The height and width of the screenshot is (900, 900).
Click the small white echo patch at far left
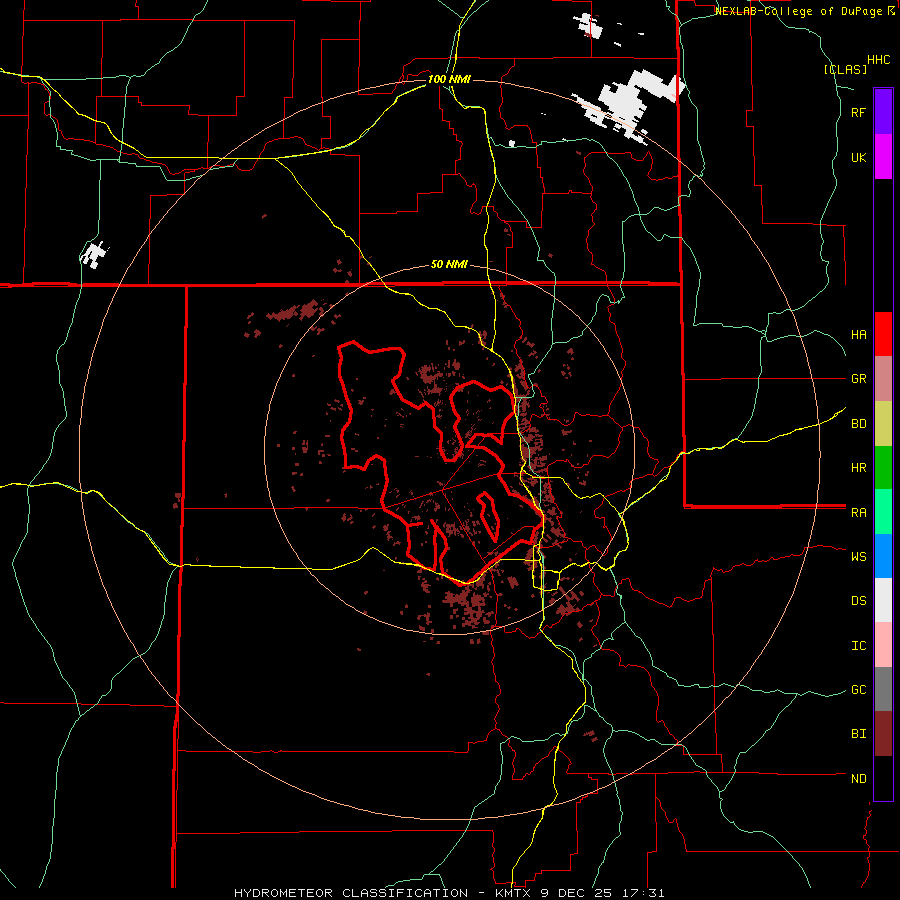[94, 254]
